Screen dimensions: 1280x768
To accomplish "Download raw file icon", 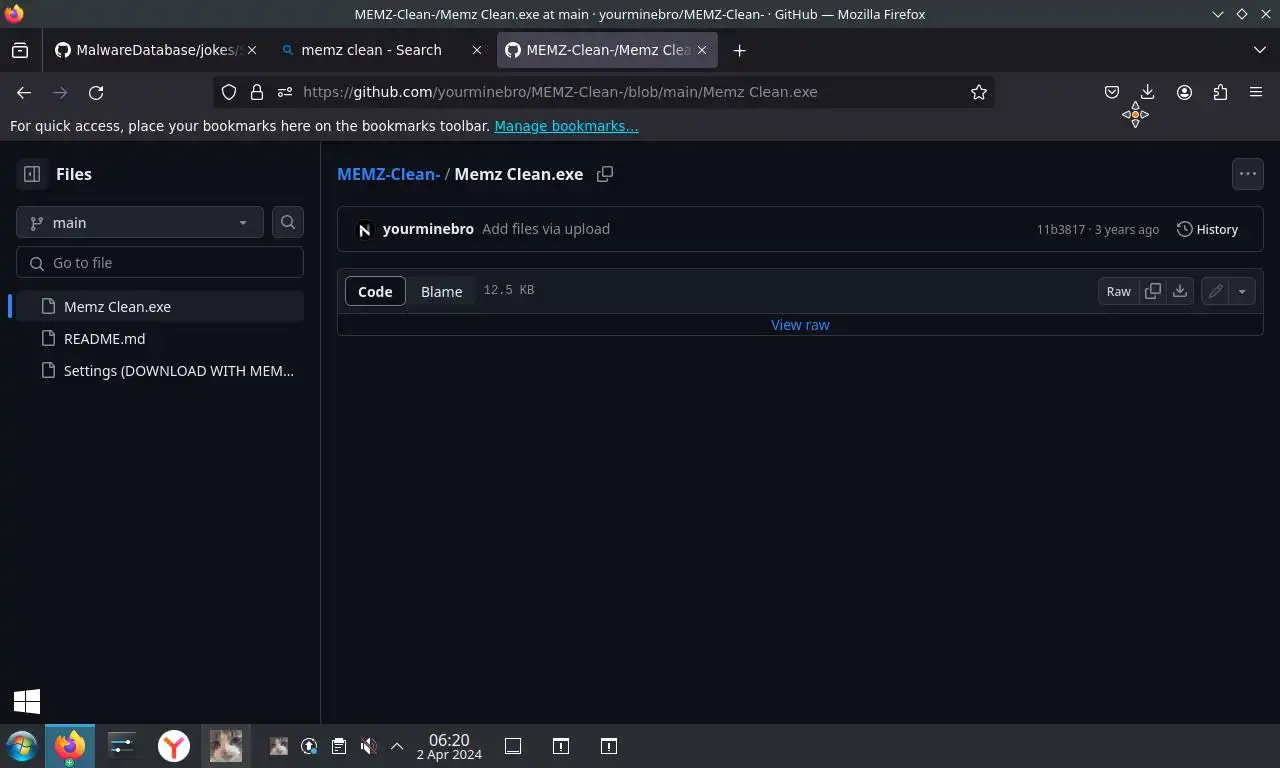I will pyautogui.click(x=1180, y=291).
